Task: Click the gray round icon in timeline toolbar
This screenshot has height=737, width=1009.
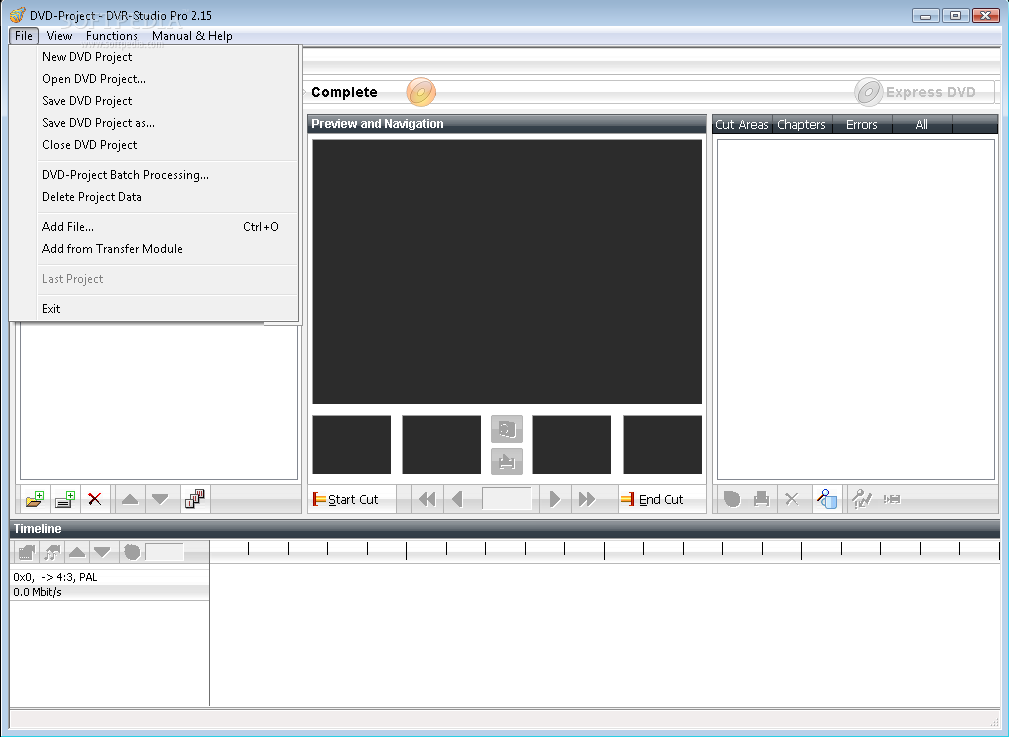Action: [132, 552]
